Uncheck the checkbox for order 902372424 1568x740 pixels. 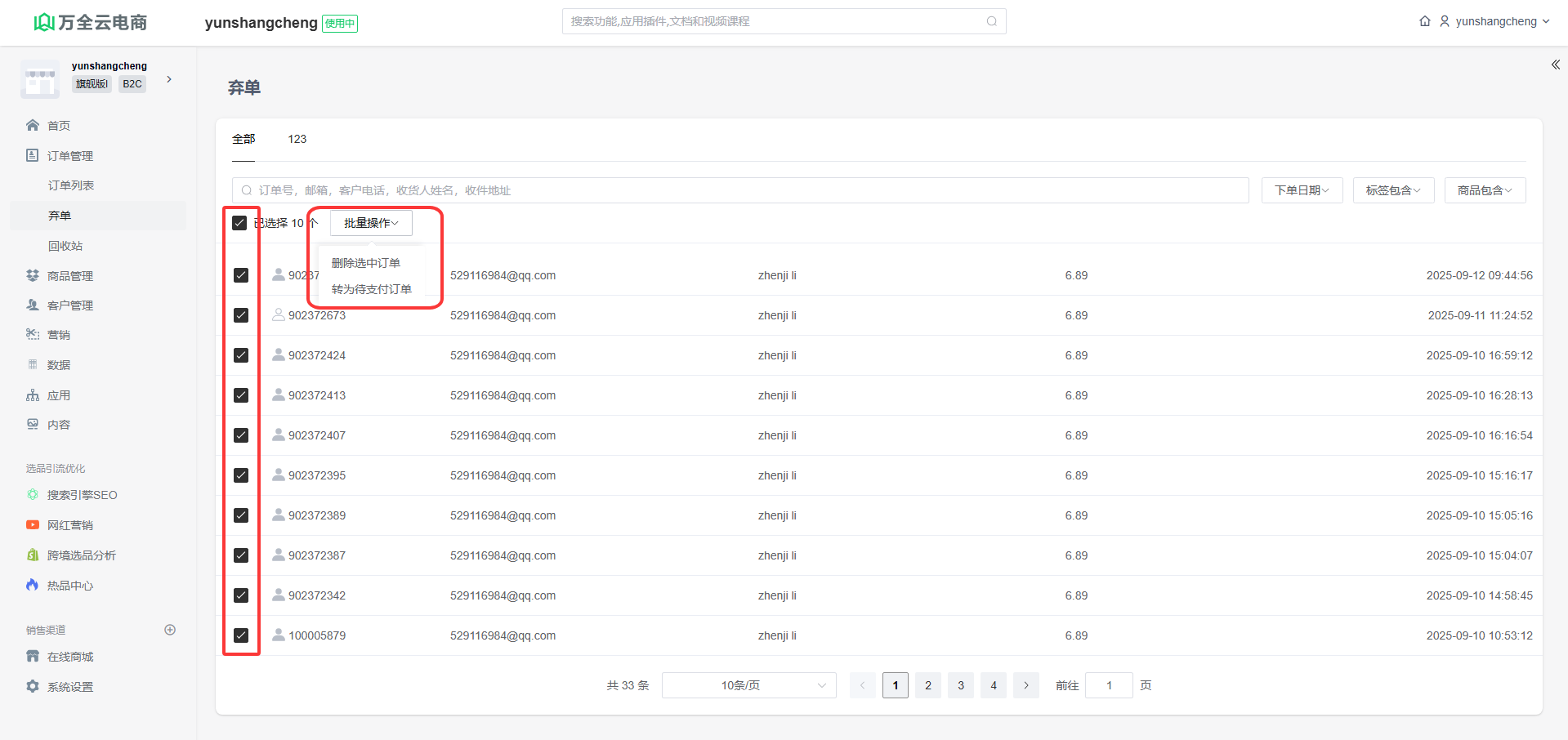click(x=241, y=355)
